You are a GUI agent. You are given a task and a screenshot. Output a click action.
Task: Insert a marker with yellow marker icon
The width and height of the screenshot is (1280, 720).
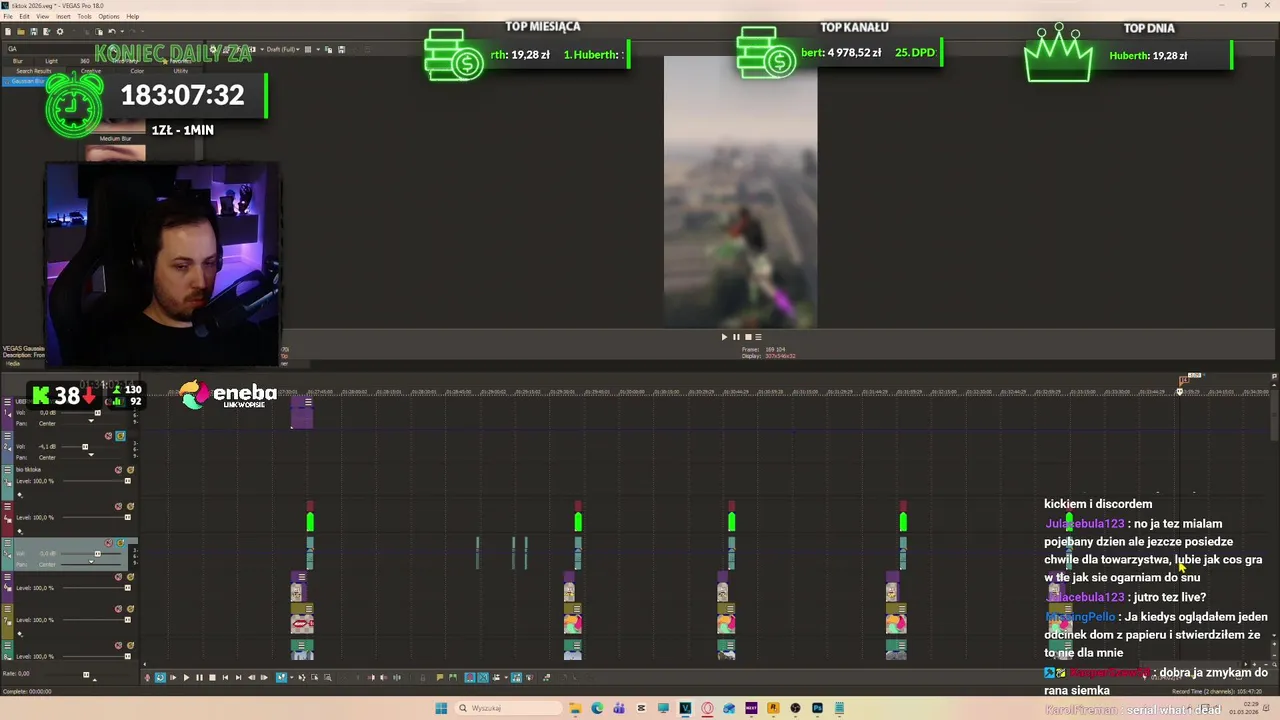click(x=440, y=678)
